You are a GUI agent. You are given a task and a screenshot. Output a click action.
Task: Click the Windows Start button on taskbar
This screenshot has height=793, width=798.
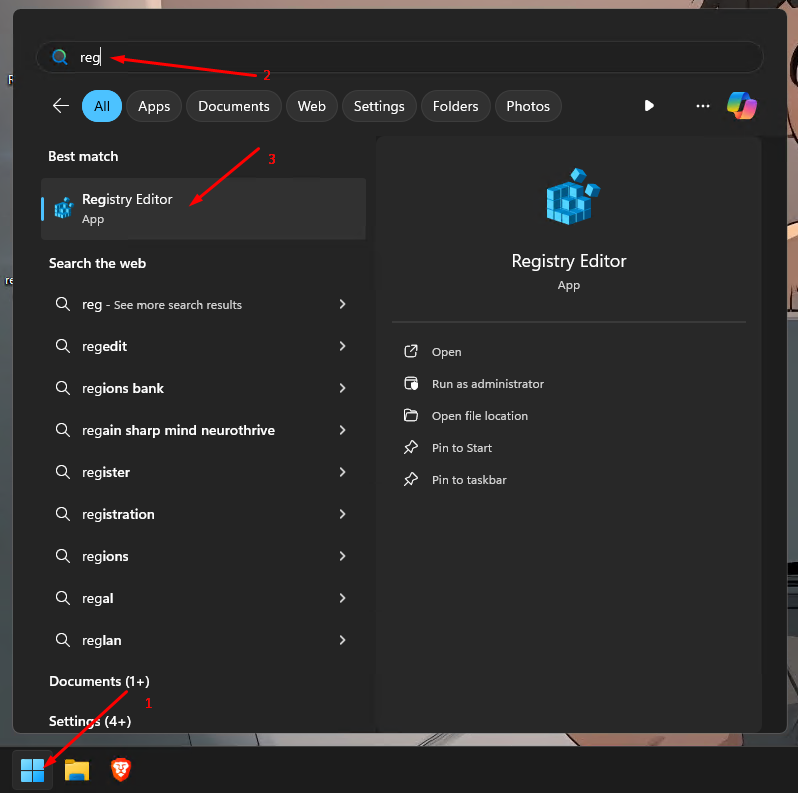point(32,770)
